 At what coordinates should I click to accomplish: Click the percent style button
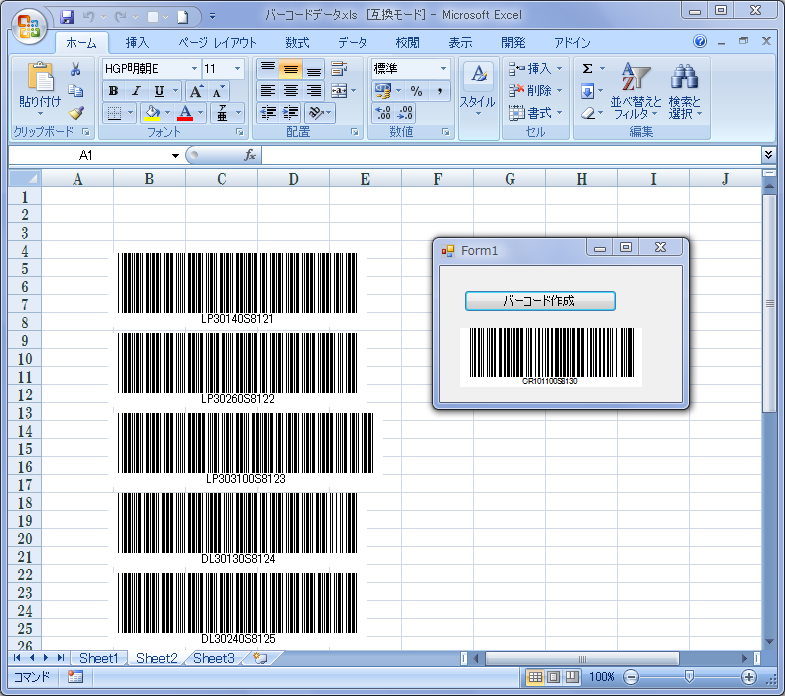pos(416,91)
